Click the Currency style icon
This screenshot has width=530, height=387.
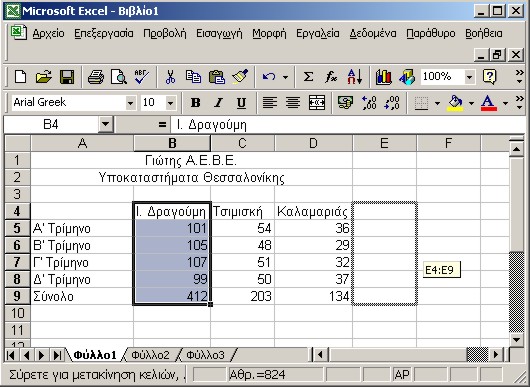(345, 102)
